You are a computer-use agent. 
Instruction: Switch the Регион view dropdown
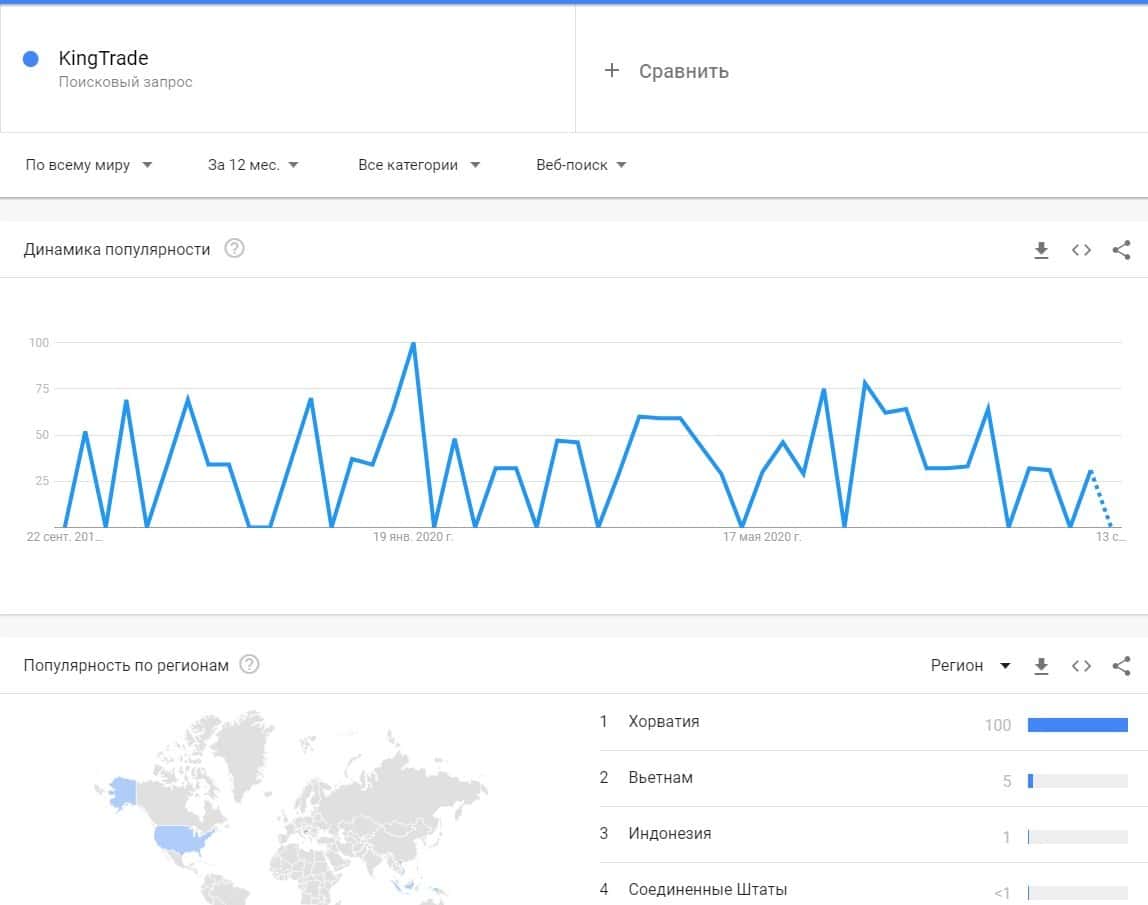point(970,666)
